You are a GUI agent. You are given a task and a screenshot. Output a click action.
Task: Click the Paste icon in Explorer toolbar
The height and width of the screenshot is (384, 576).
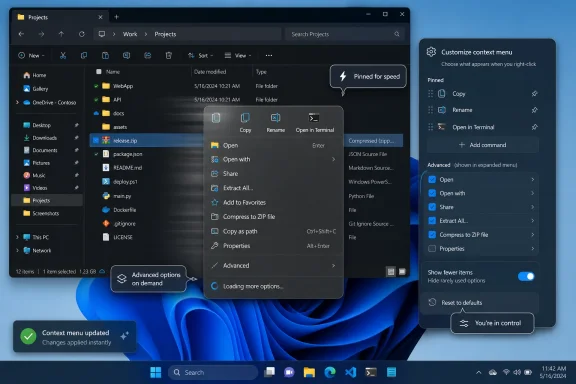(105, 55)
